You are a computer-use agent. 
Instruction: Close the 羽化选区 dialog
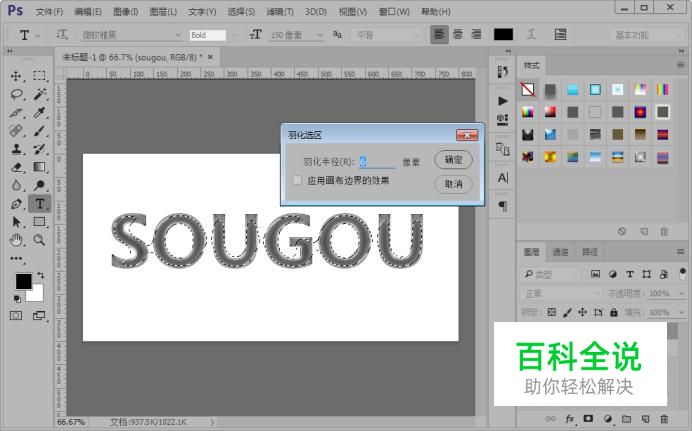coord(467,135)
